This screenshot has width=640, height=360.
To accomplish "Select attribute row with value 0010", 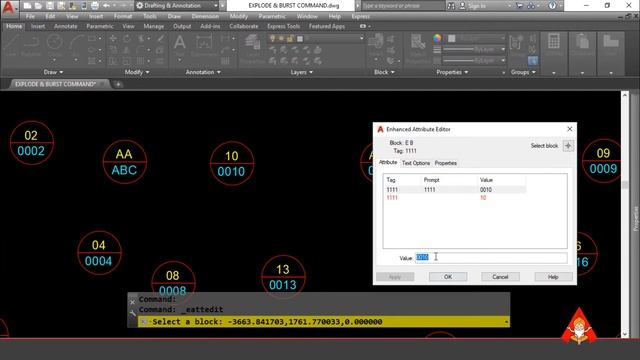I will coord(455,190).
